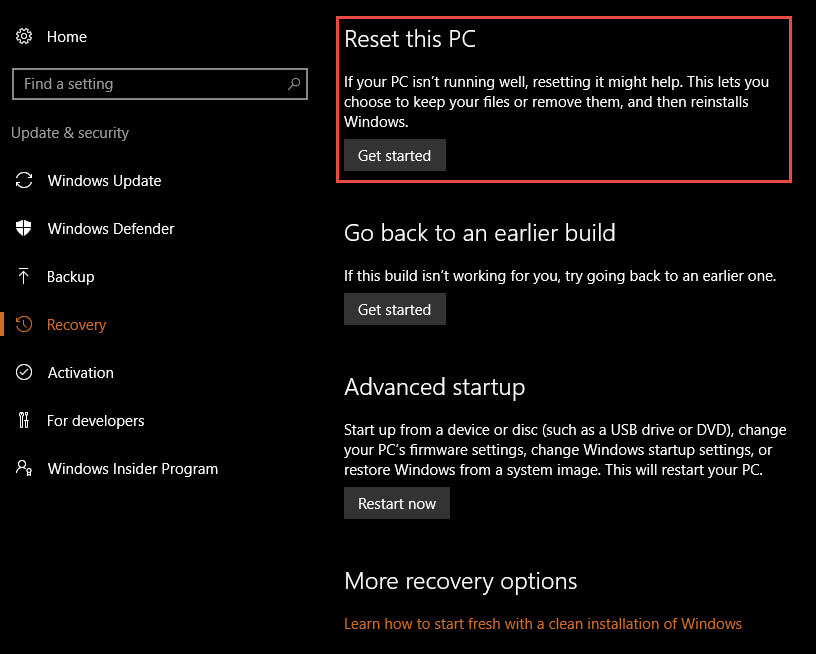Open the clean installation of Windows link
Image resolution: width=816 pixels, height=654 pixels.
coord(543,623)
